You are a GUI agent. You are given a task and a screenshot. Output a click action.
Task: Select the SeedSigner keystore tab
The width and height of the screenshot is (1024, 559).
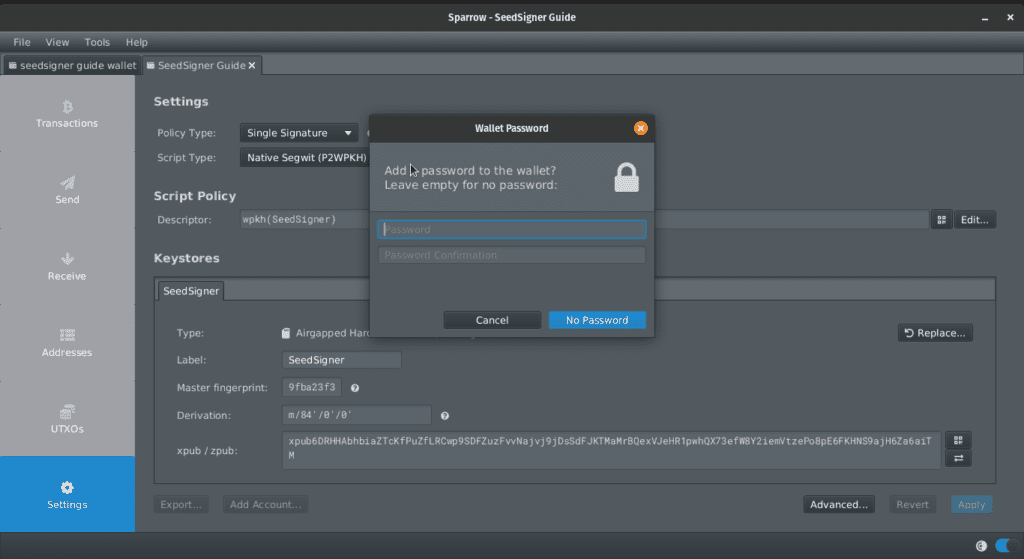(x=191, y=291)
